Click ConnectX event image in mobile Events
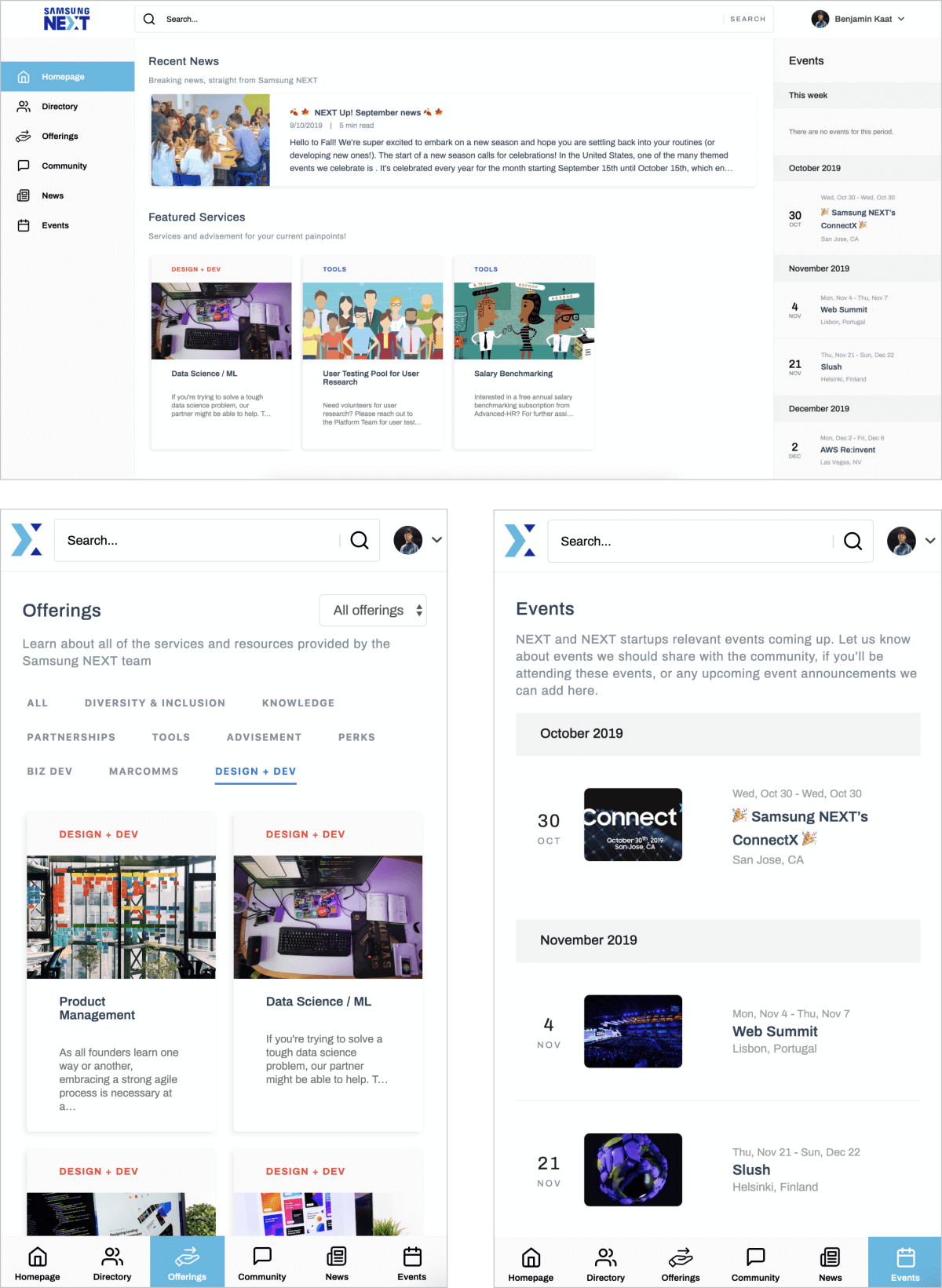This screenshot has width=942, height=1288. coord(633,824)
